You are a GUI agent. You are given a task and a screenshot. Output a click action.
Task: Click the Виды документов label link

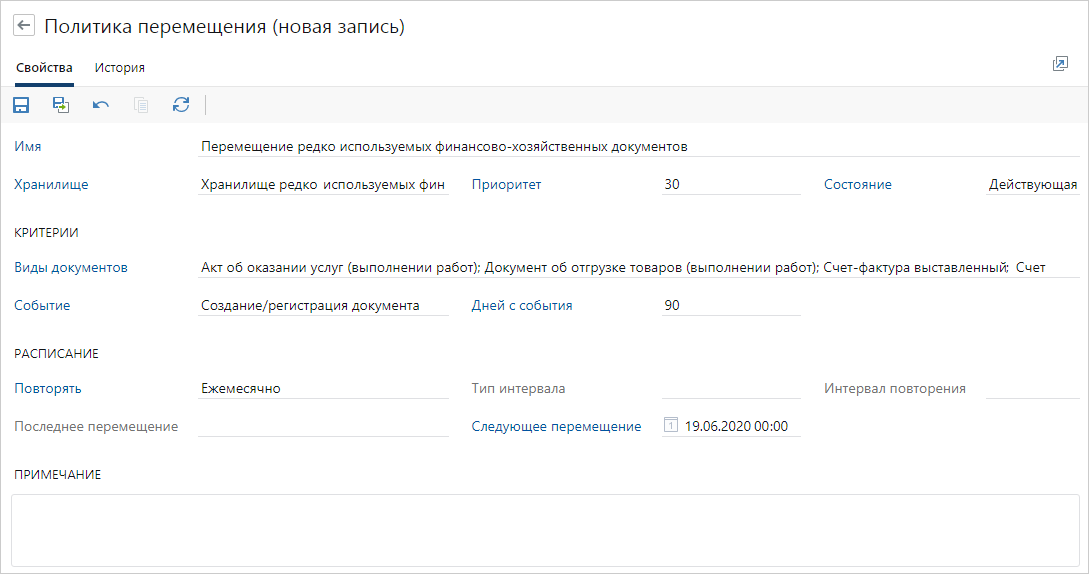[71, 267]
